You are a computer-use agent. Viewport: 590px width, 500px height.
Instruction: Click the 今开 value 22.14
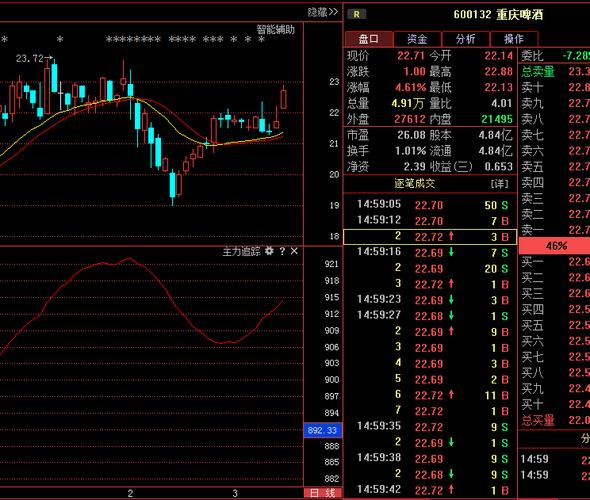[x=499, y=56]
